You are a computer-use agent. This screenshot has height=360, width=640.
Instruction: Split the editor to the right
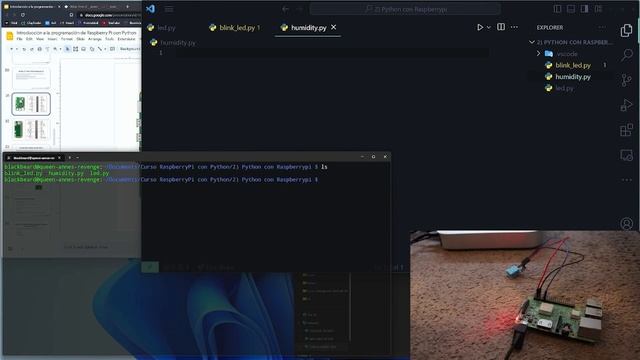501,27
